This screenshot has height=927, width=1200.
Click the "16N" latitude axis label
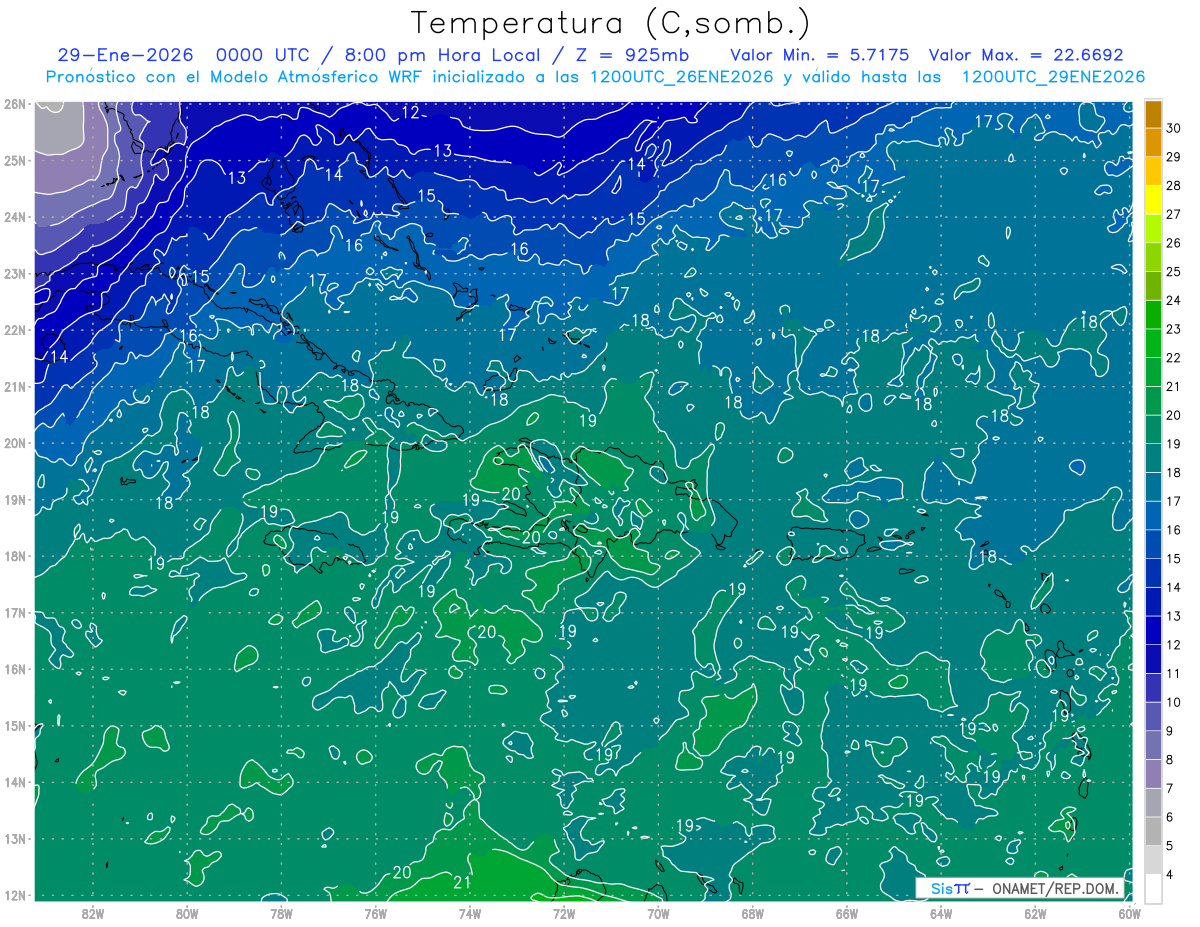pyautogui.click(x=14, y=669)
